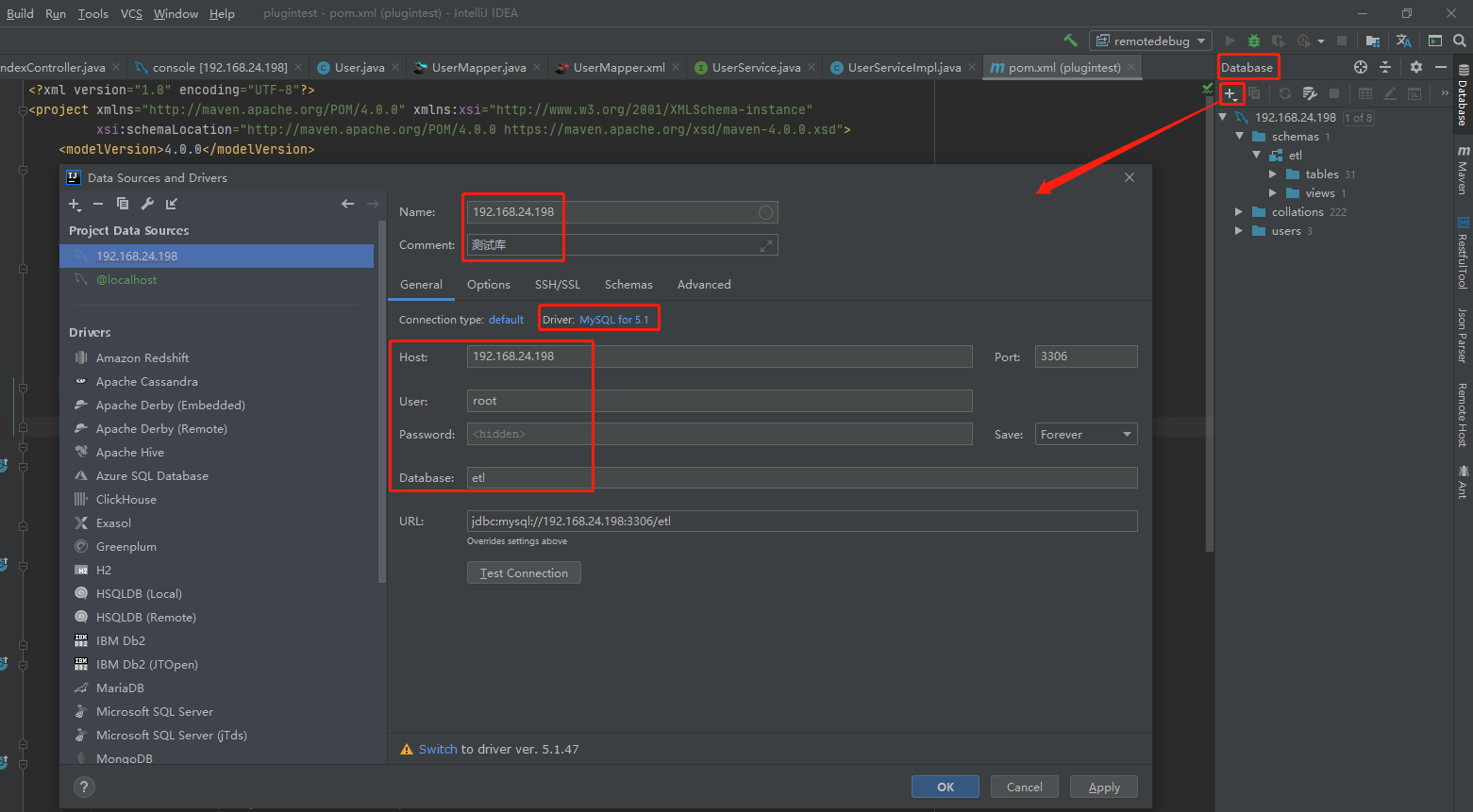This screenshot has width=1473, height=812.
Task: Expand the tables folder
Action: (1273, 174)
